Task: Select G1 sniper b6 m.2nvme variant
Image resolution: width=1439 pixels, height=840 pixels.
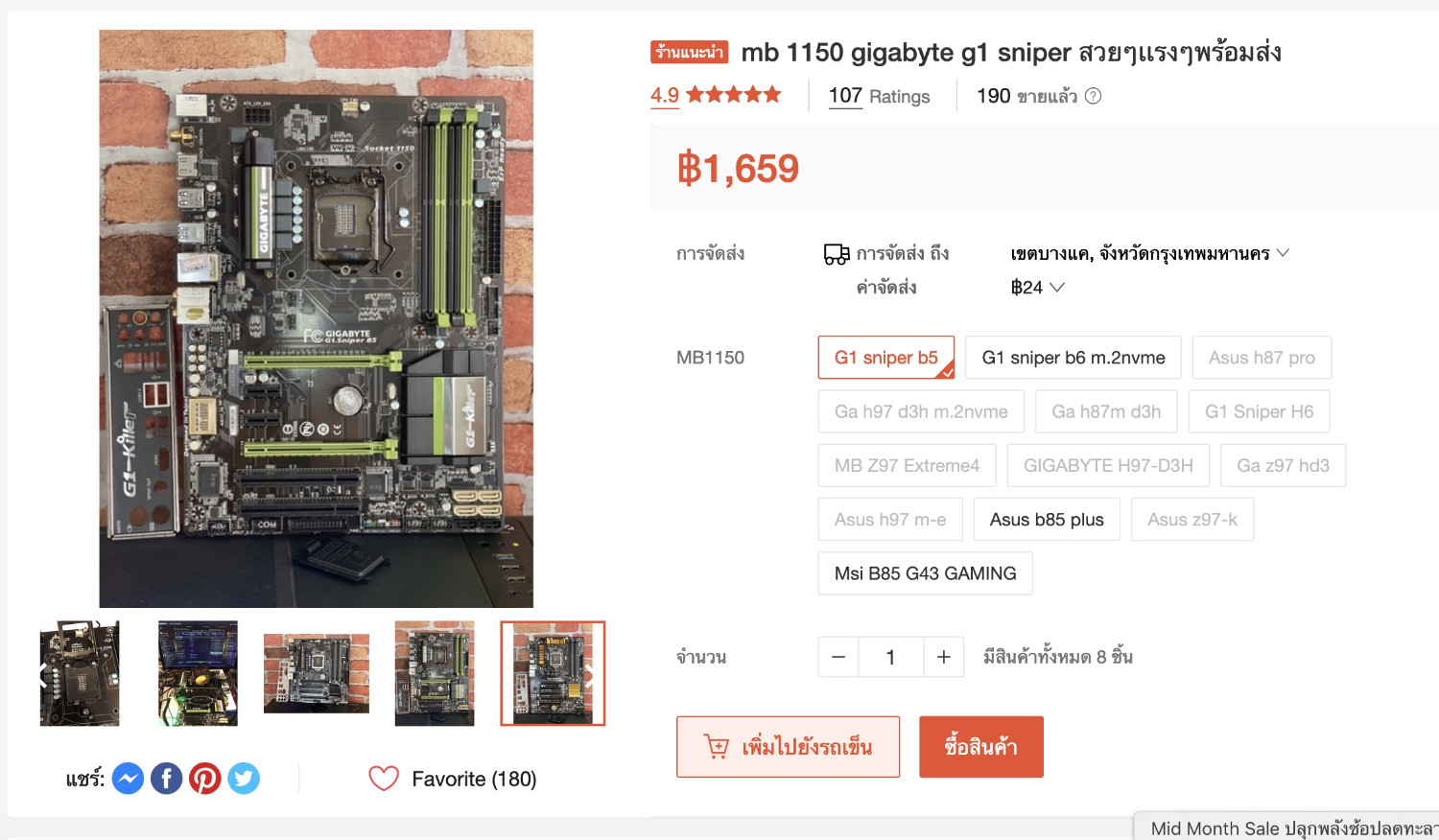Action: click(1073, 358)
